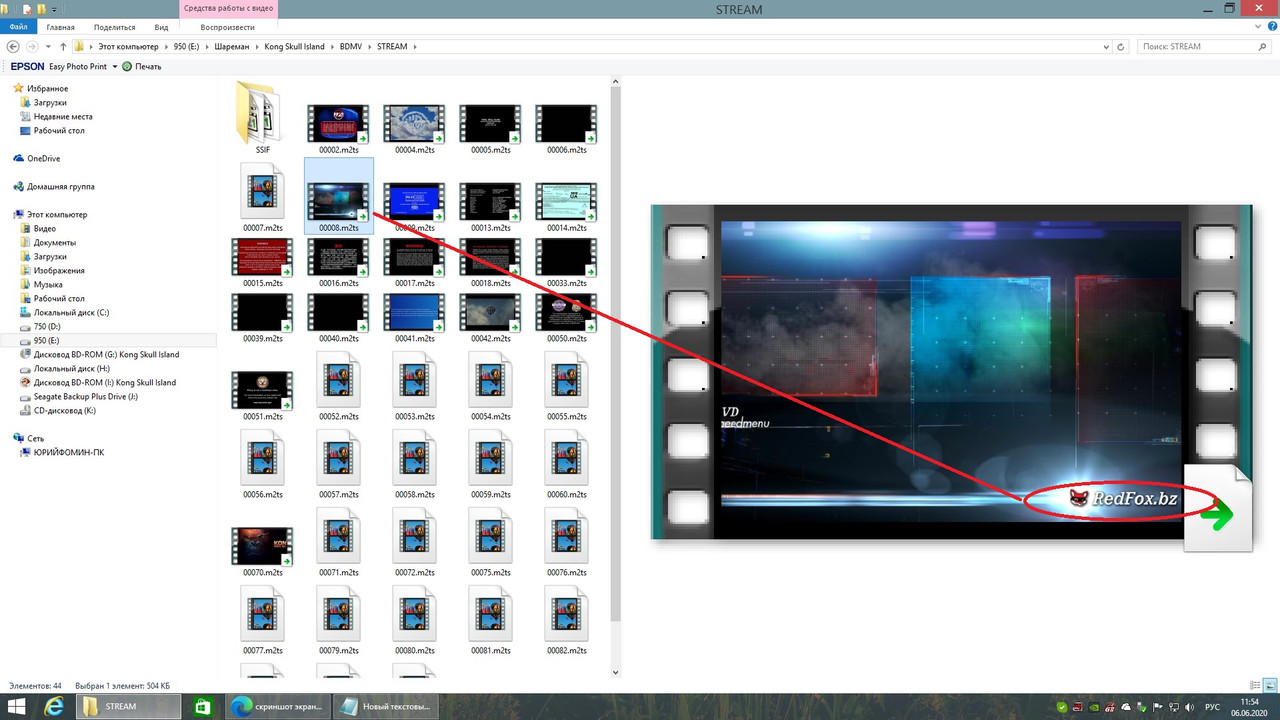The width and height of the screenshot is (1280, 720).
Task: Go up one folder level
Action: [x=63, y=46]
